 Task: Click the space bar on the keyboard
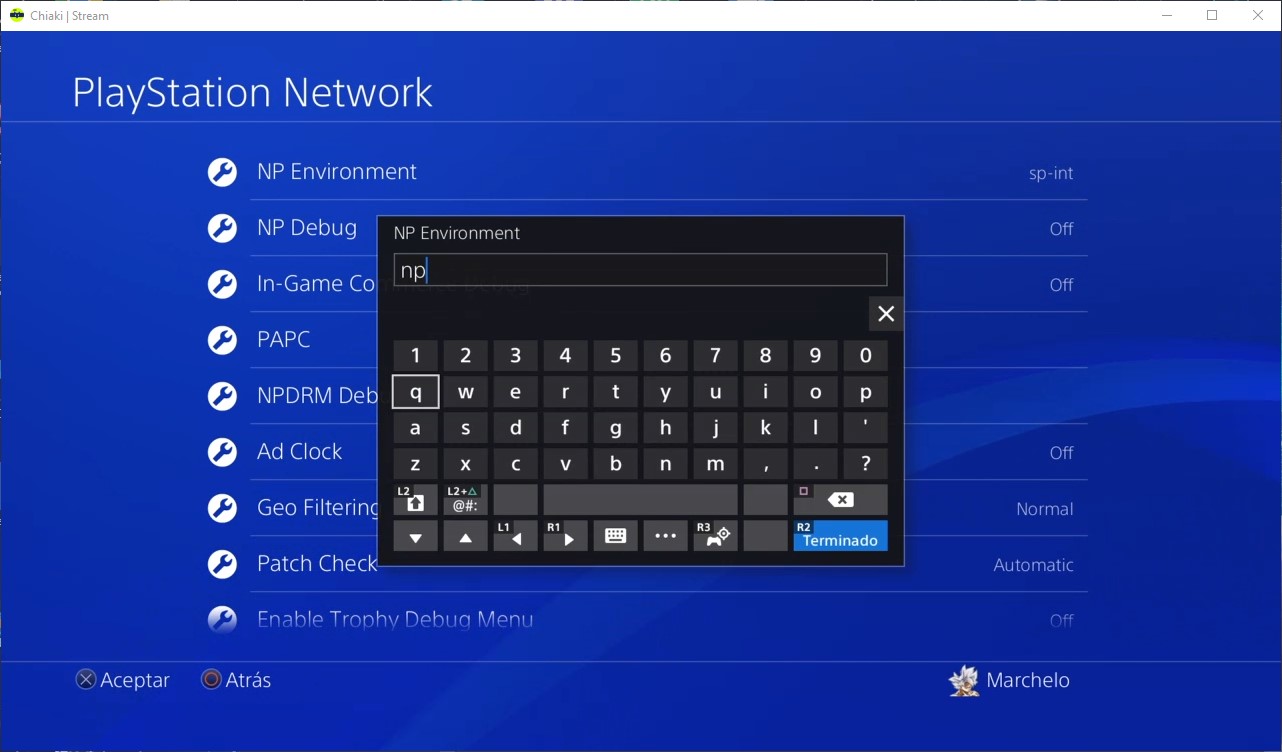click(x=641, y=500)
